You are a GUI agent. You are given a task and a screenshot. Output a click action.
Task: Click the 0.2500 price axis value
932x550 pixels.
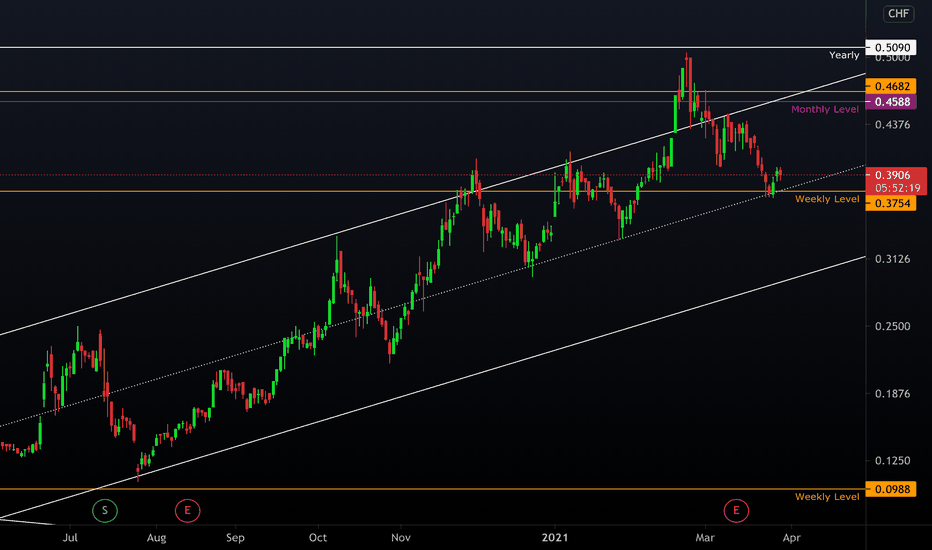point(892,326)
